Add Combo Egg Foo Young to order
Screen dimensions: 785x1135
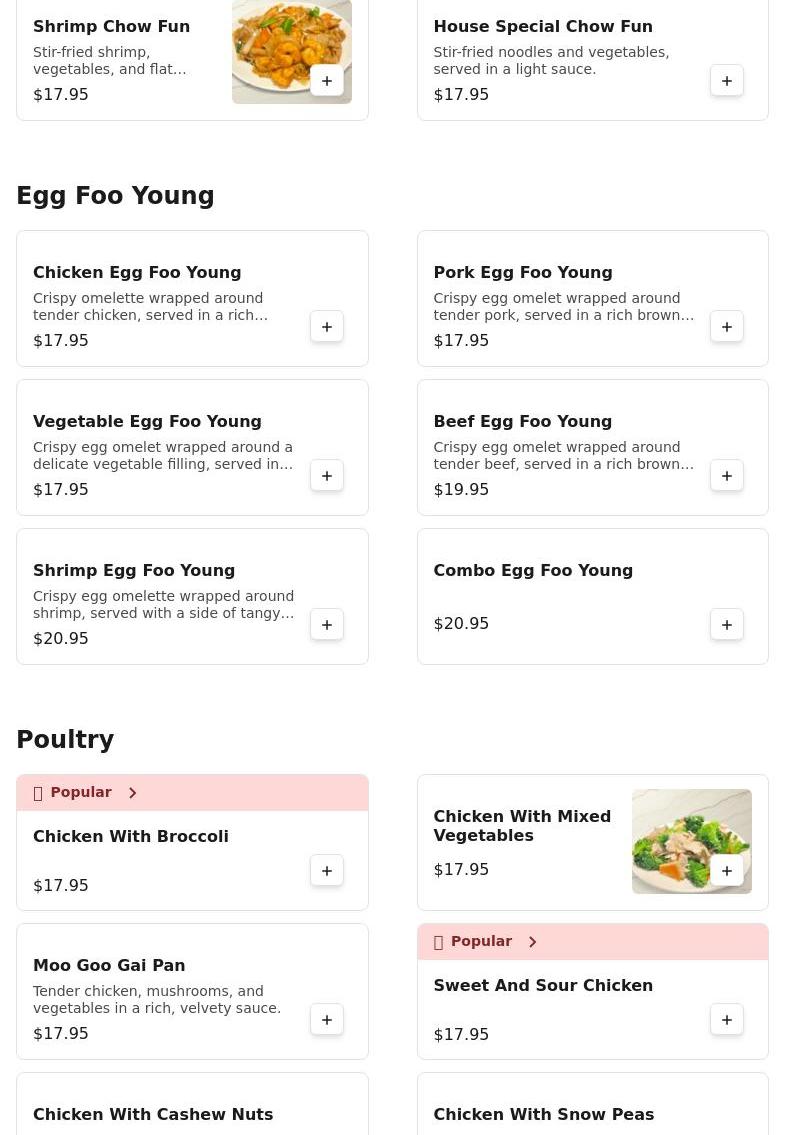coord(727,625)
